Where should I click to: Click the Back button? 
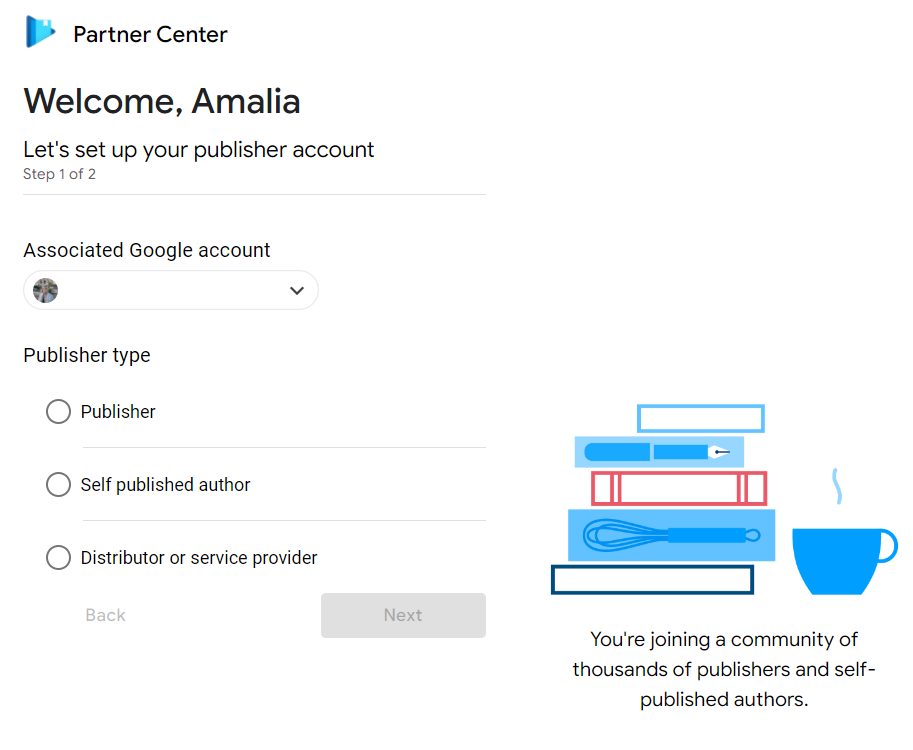tap(105, 615)
